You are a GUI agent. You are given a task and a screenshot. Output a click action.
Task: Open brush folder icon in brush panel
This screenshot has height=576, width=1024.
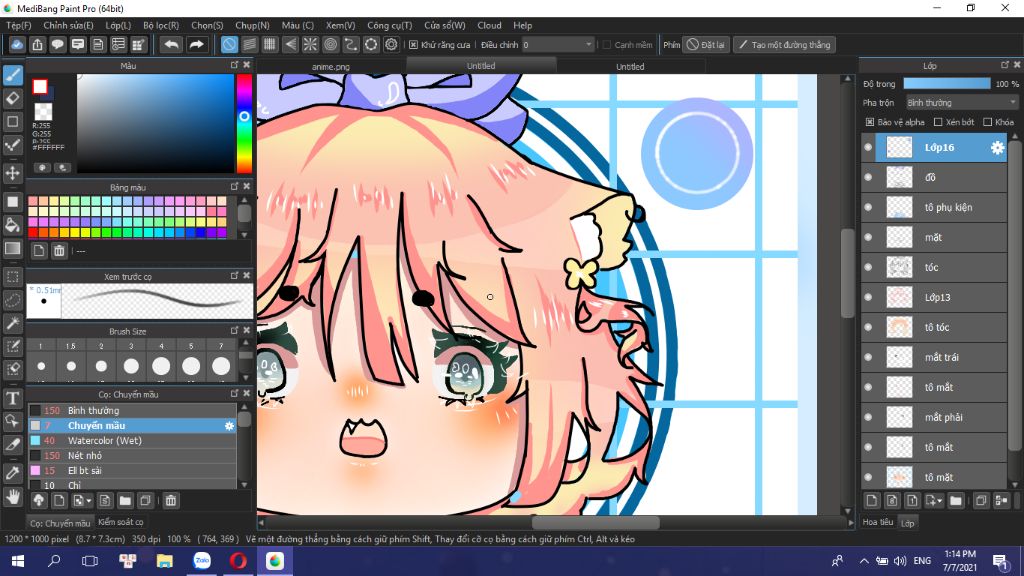click(x=125, y=500)
